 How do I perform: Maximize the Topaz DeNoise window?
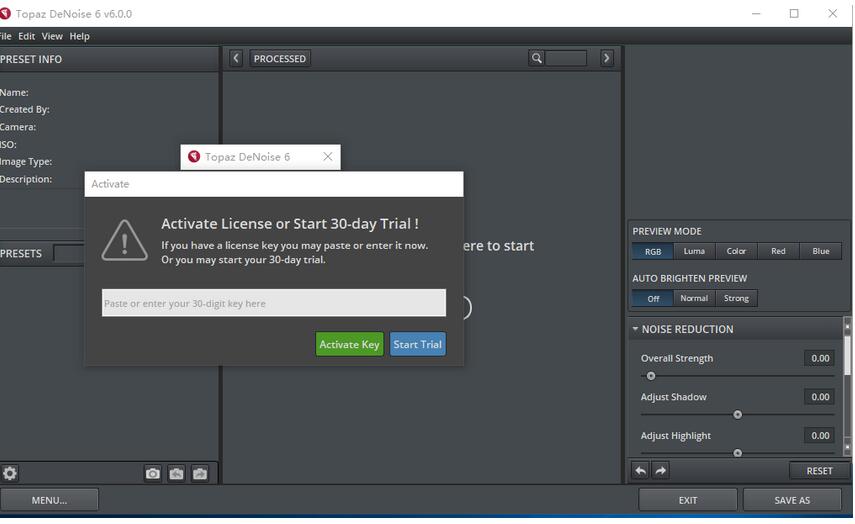[794, 14]
